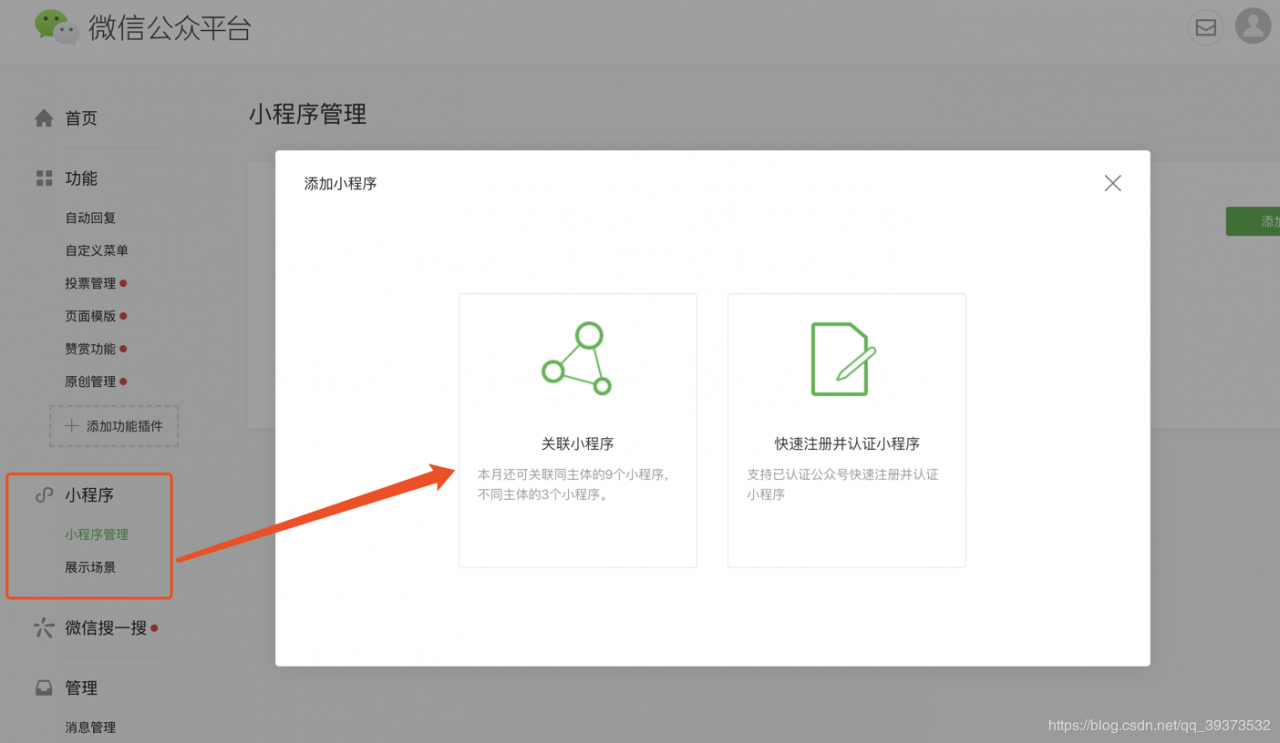1280x743 pixels.
Task: Select 小程序 section heading
Action: tap(89, 495)
